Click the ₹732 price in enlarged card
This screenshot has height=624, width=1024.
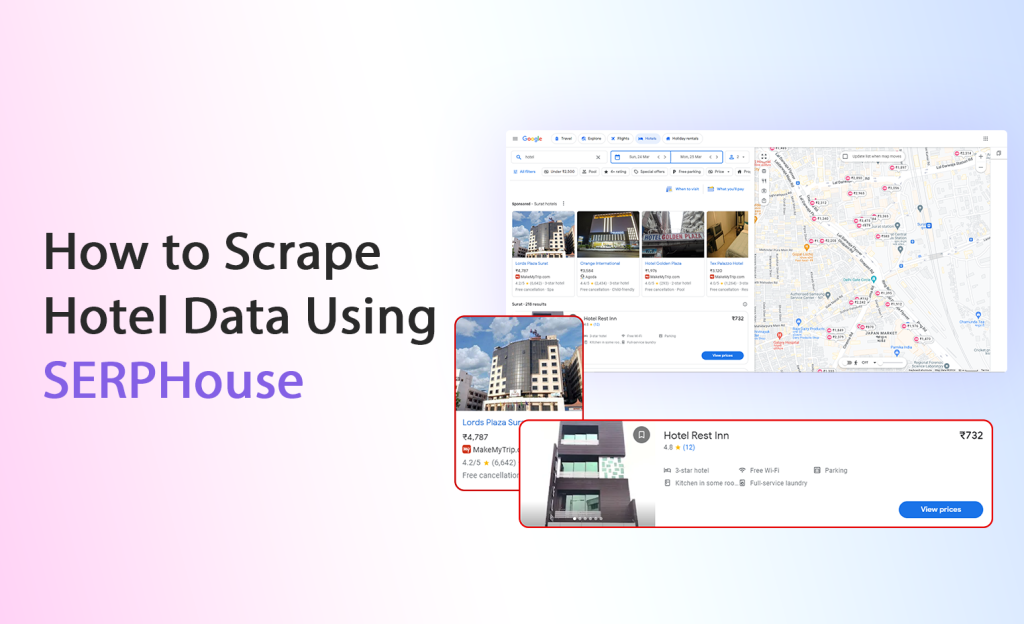tap(970, 435)
